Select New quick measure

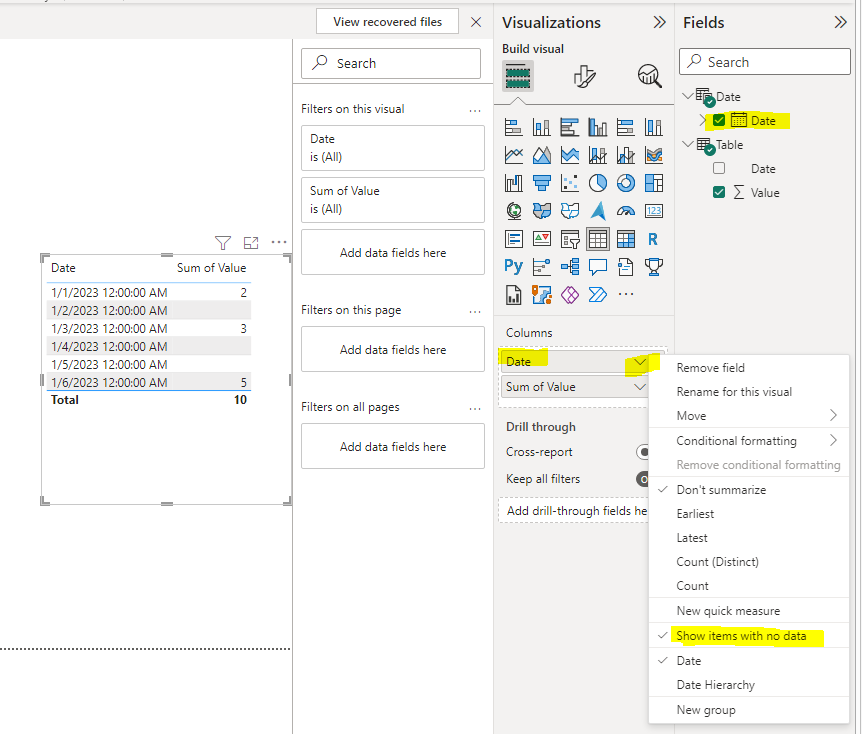(728, 611)
